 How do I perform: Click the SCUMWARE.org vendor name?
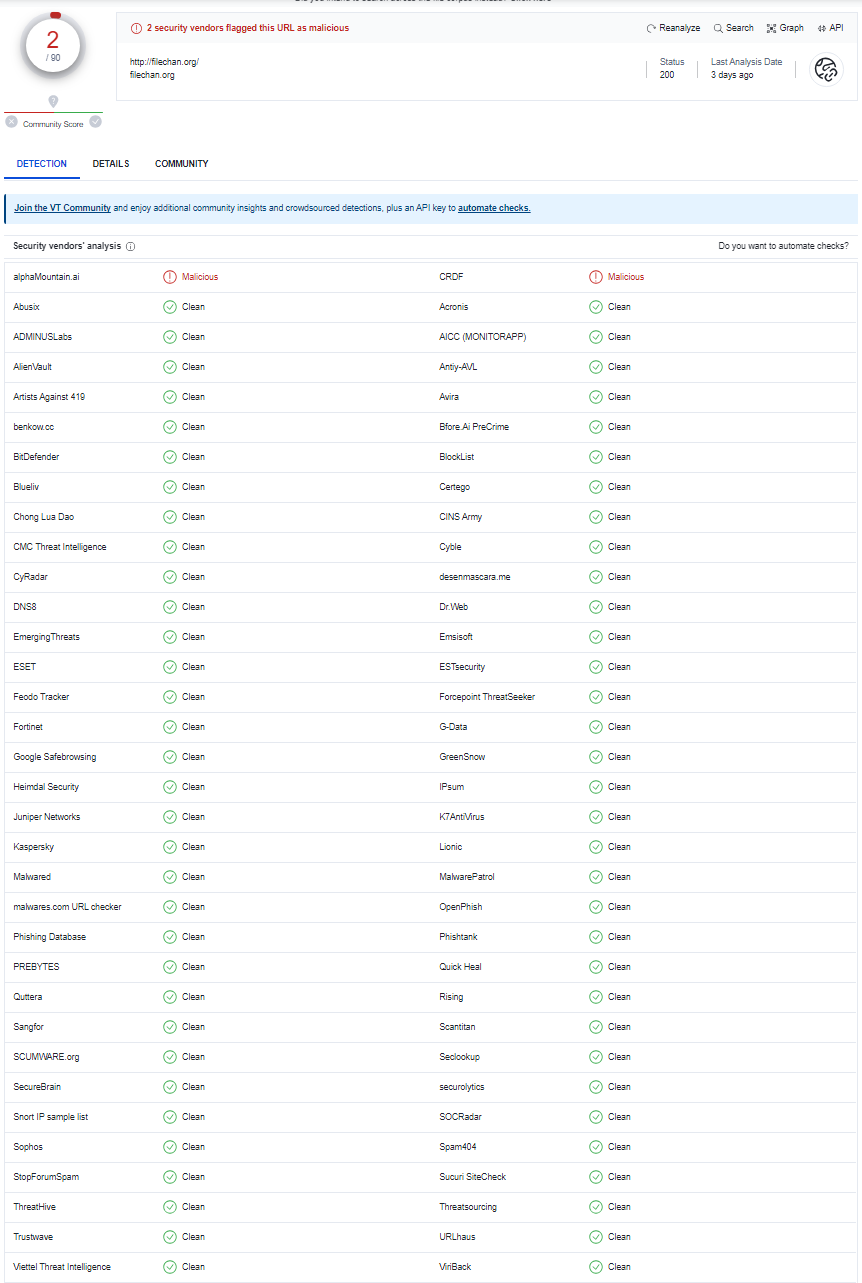(x=46, y=1057)
